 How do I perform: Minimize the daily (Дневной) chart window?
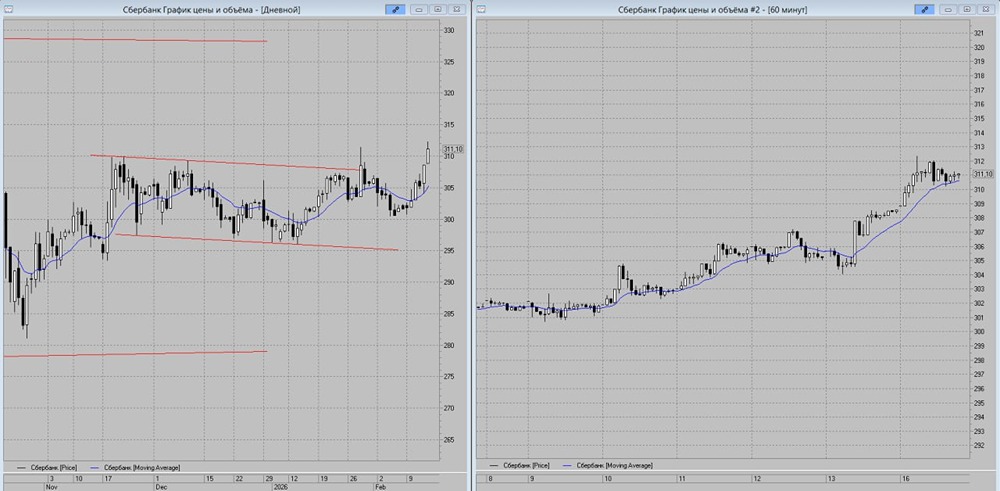click(420, 10)
